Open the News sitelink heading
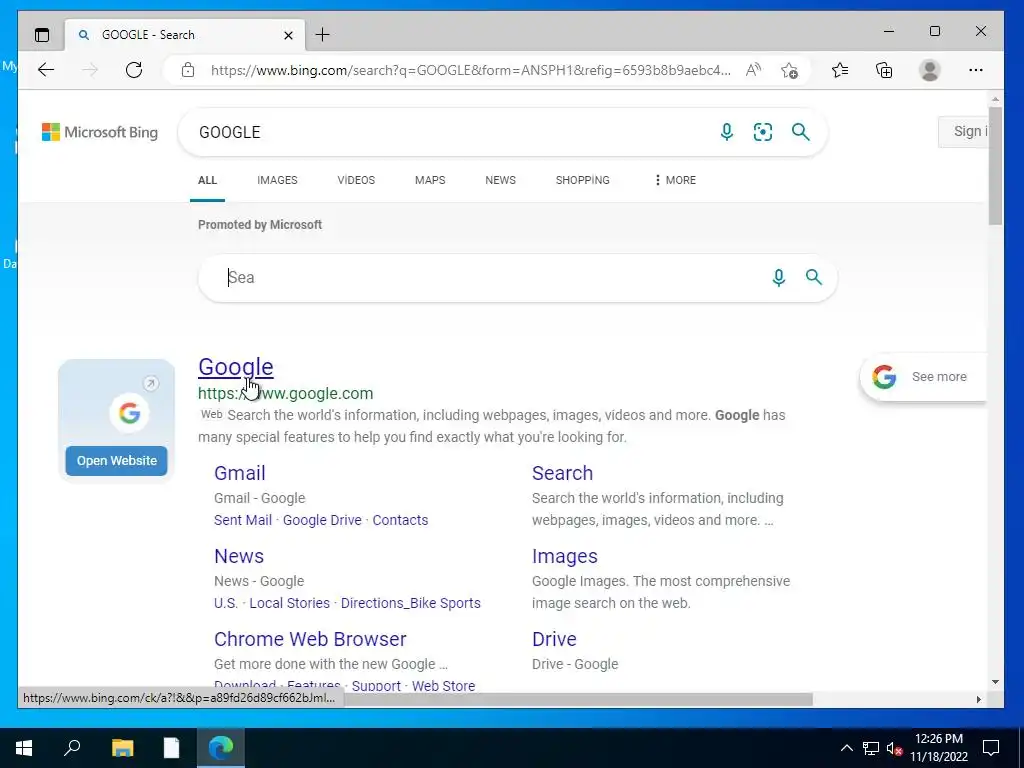This screenshot has width=1024, height=768. pyautogui.click(x=239, y=556)
